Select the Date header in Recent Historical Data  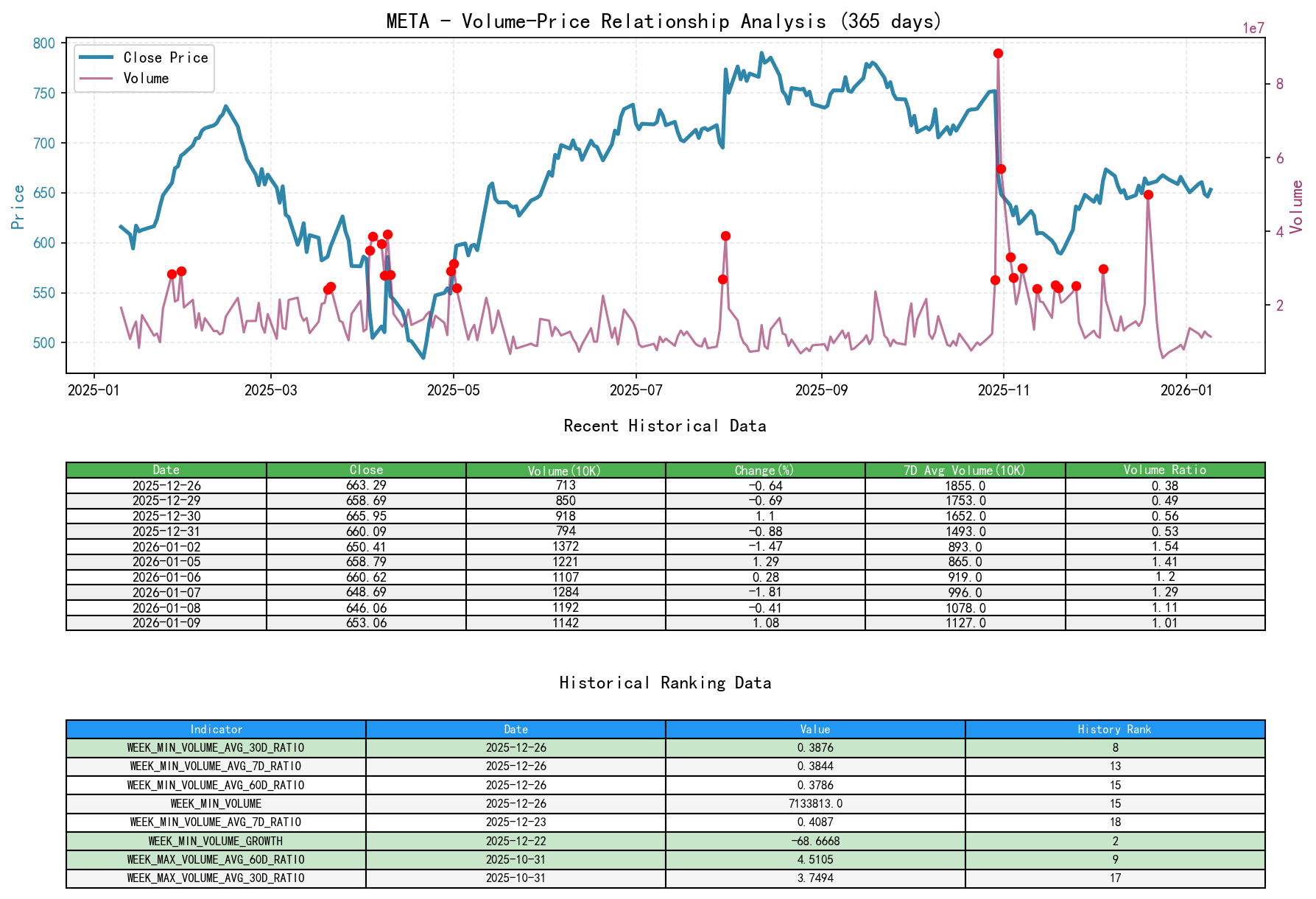coord(166,469)
